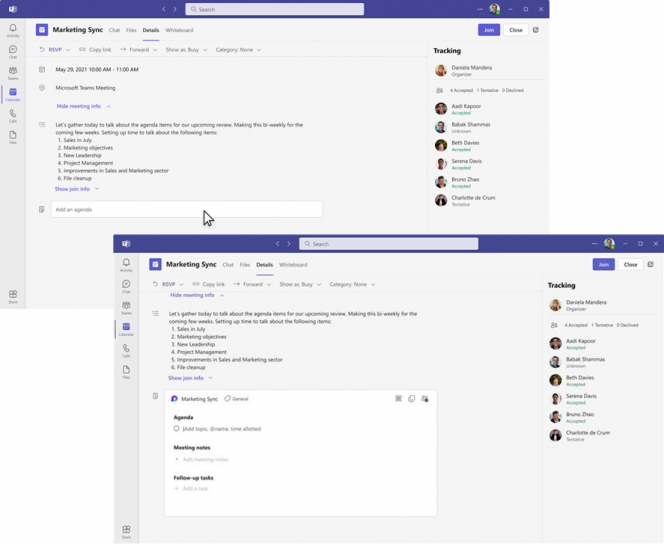Expand Show join info in the back window
This screenshot has width=664, height=544.
[x=77, y=189]
